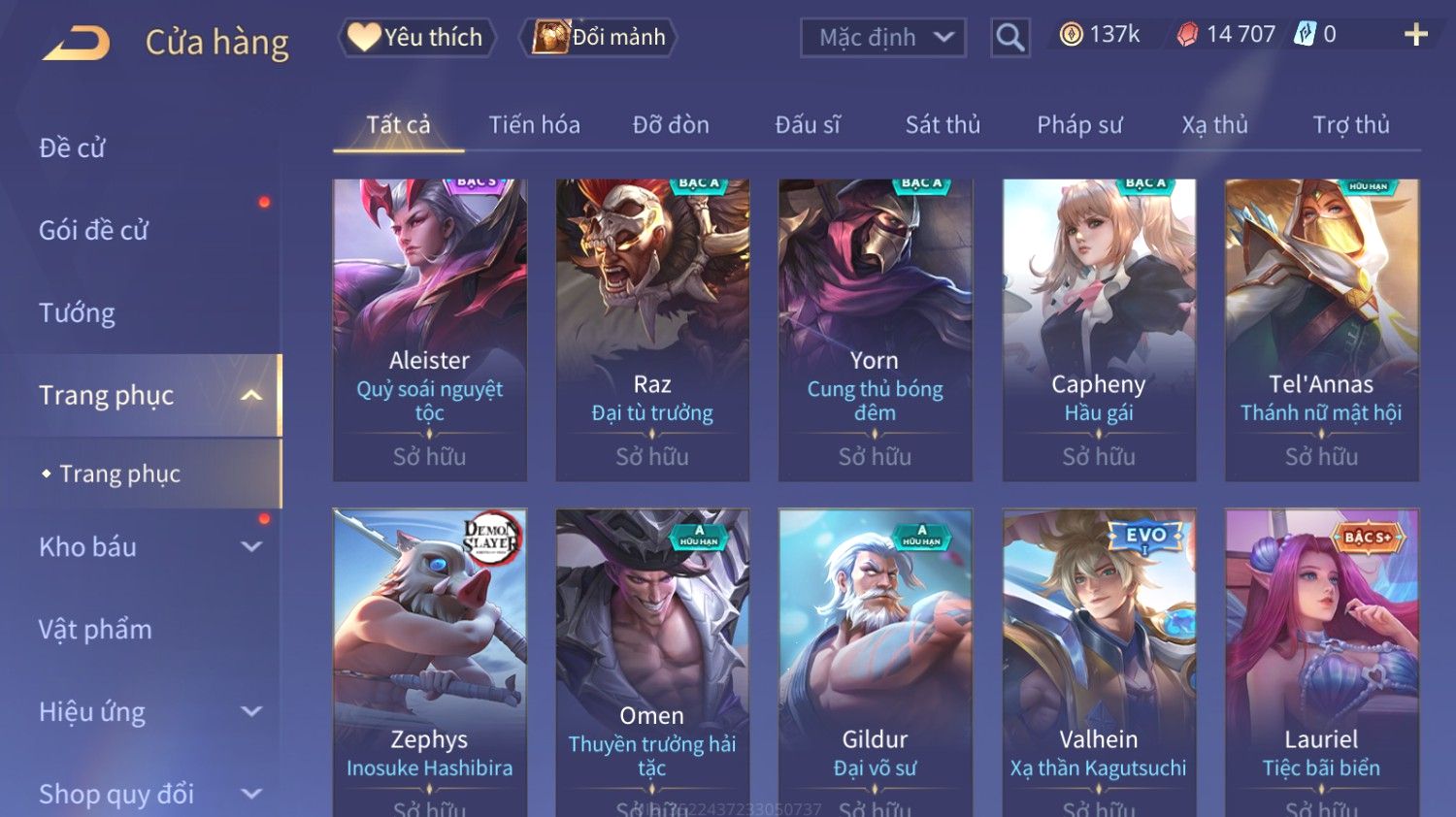Screen dimensions: 1456x817
Task: Expand the Shop quy đổi section
Action: 251,794
